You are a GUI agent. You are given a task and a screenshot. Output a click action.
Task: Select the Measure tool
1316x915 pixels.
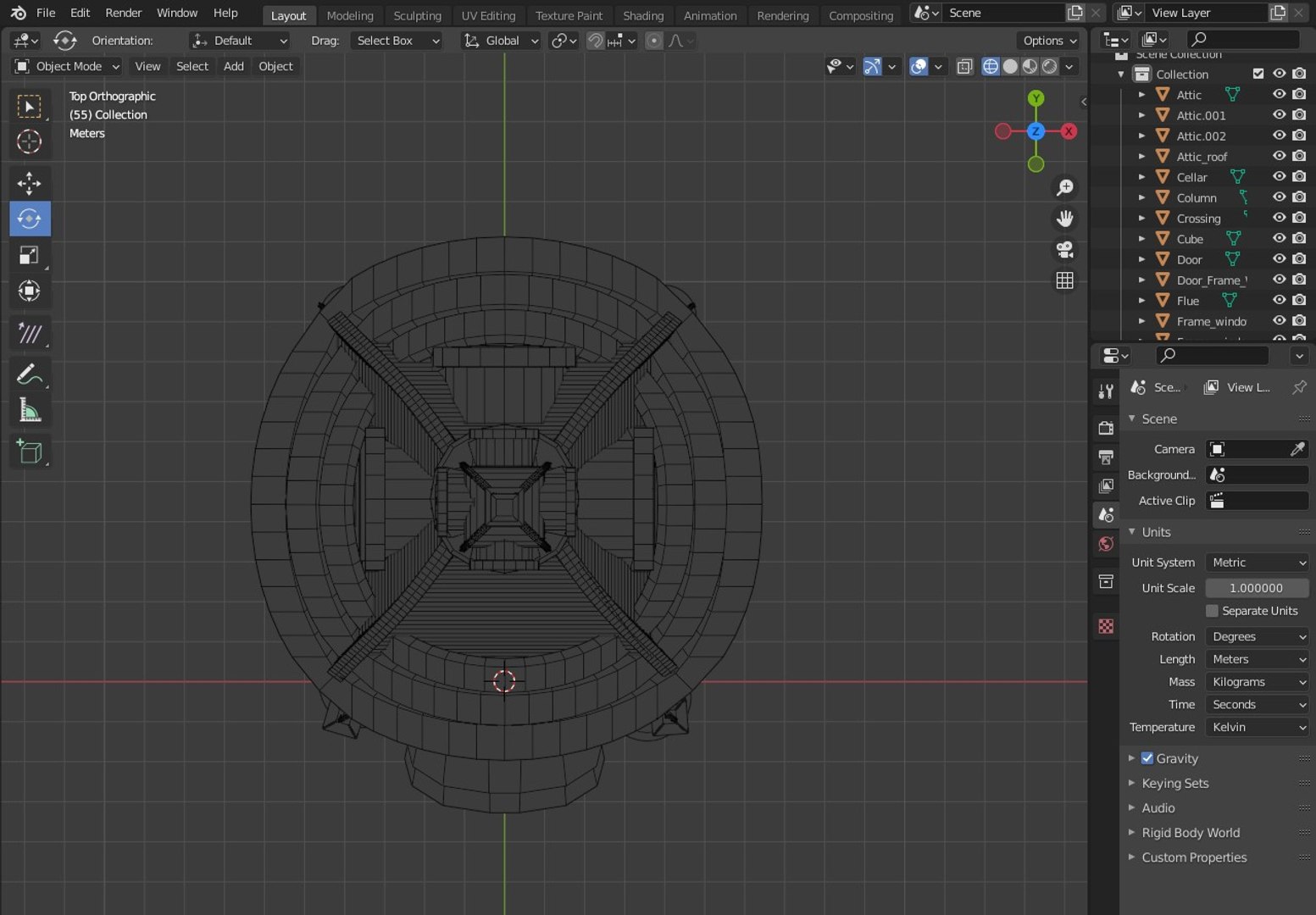30,411
